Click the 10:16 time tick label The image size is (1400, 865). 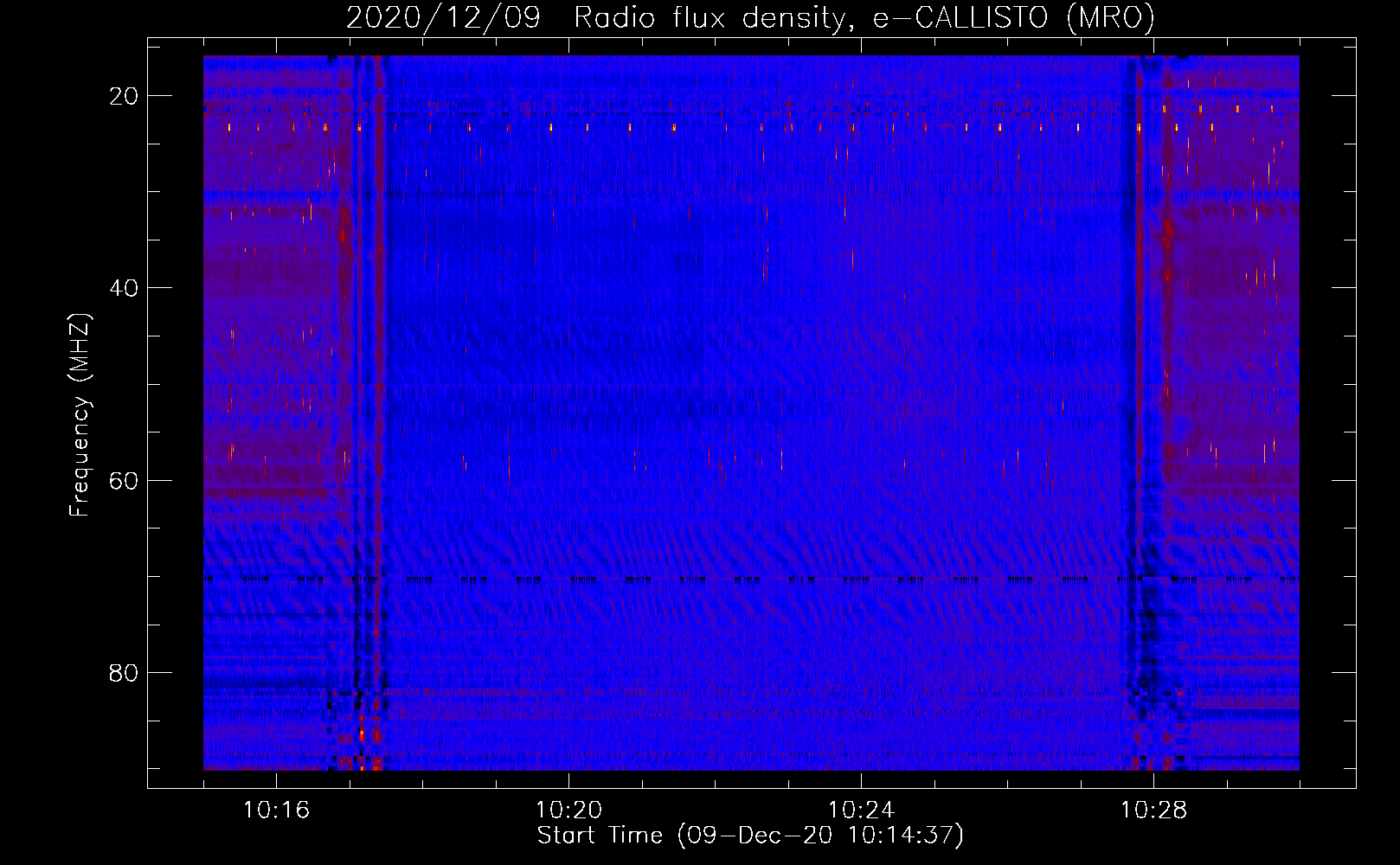point(276,811)
